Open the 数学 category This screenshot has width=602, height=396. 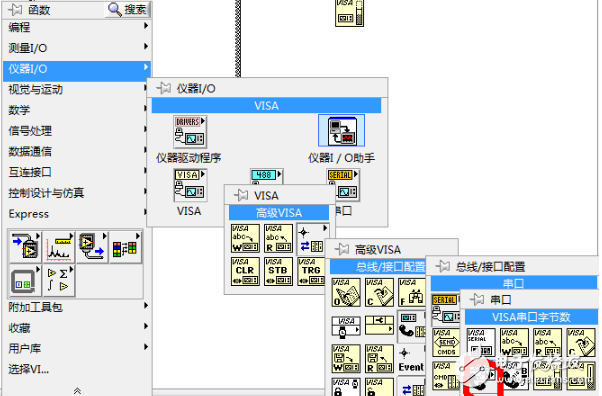(77, 111)
